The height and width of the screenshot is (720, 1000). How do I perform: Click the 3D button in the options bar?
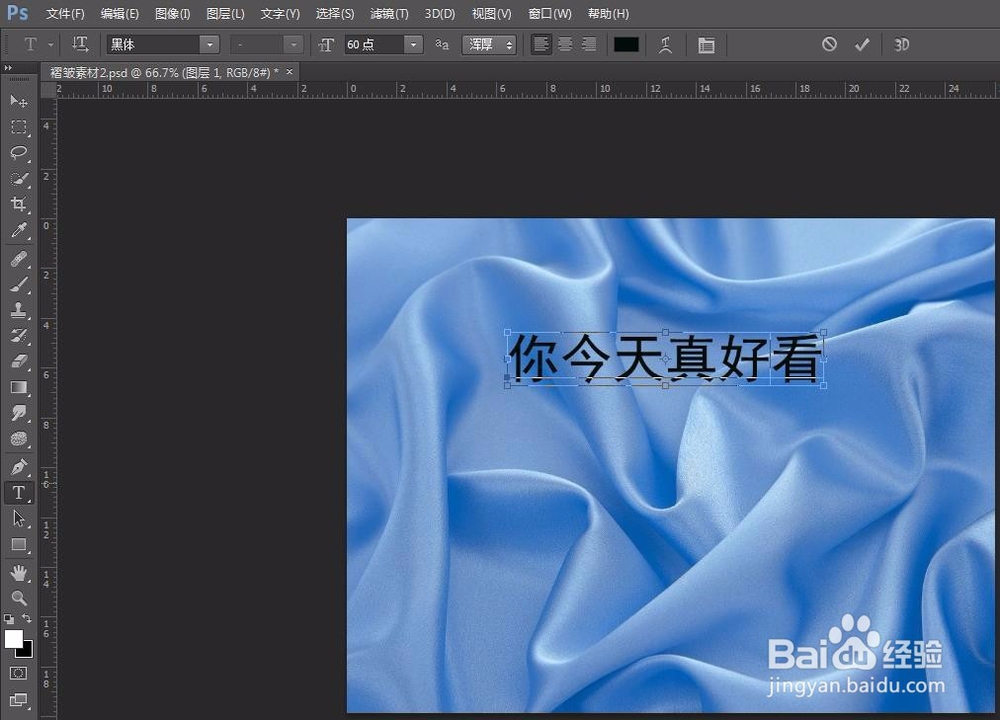901,44
